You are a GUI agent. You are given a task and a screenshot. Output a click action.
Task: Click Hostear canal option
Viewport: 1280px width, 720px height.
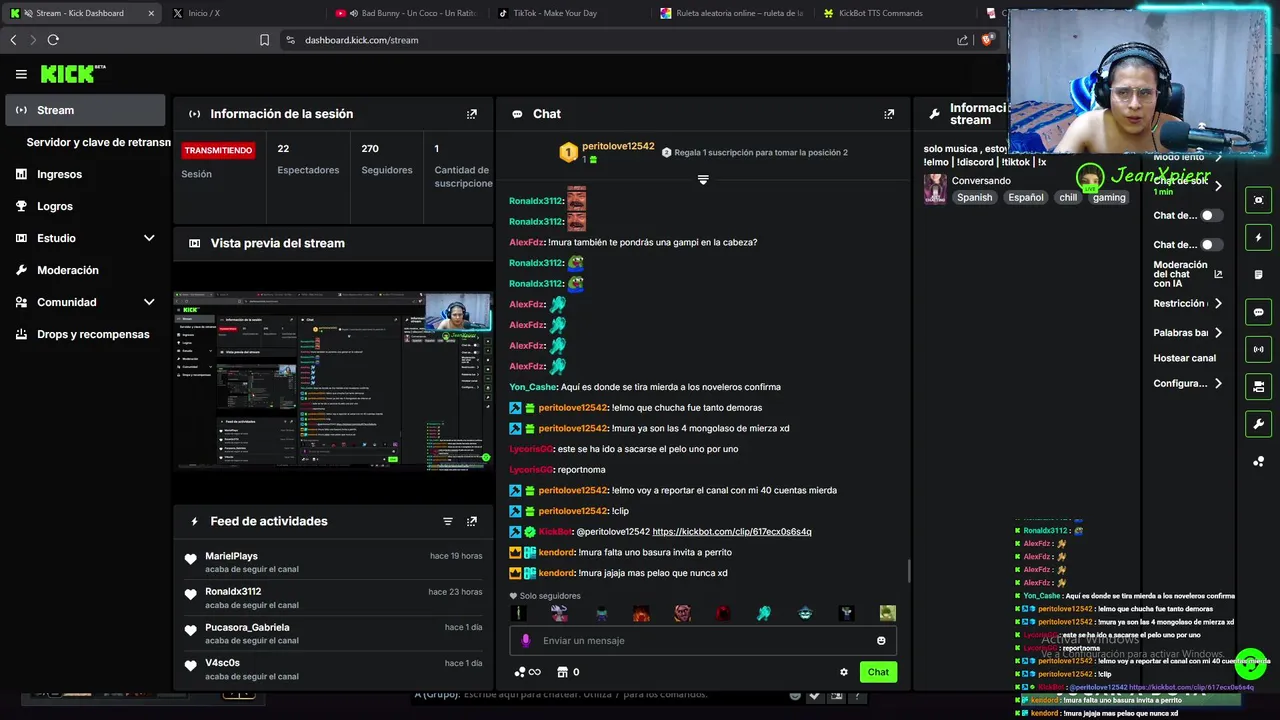[1184, 358]
